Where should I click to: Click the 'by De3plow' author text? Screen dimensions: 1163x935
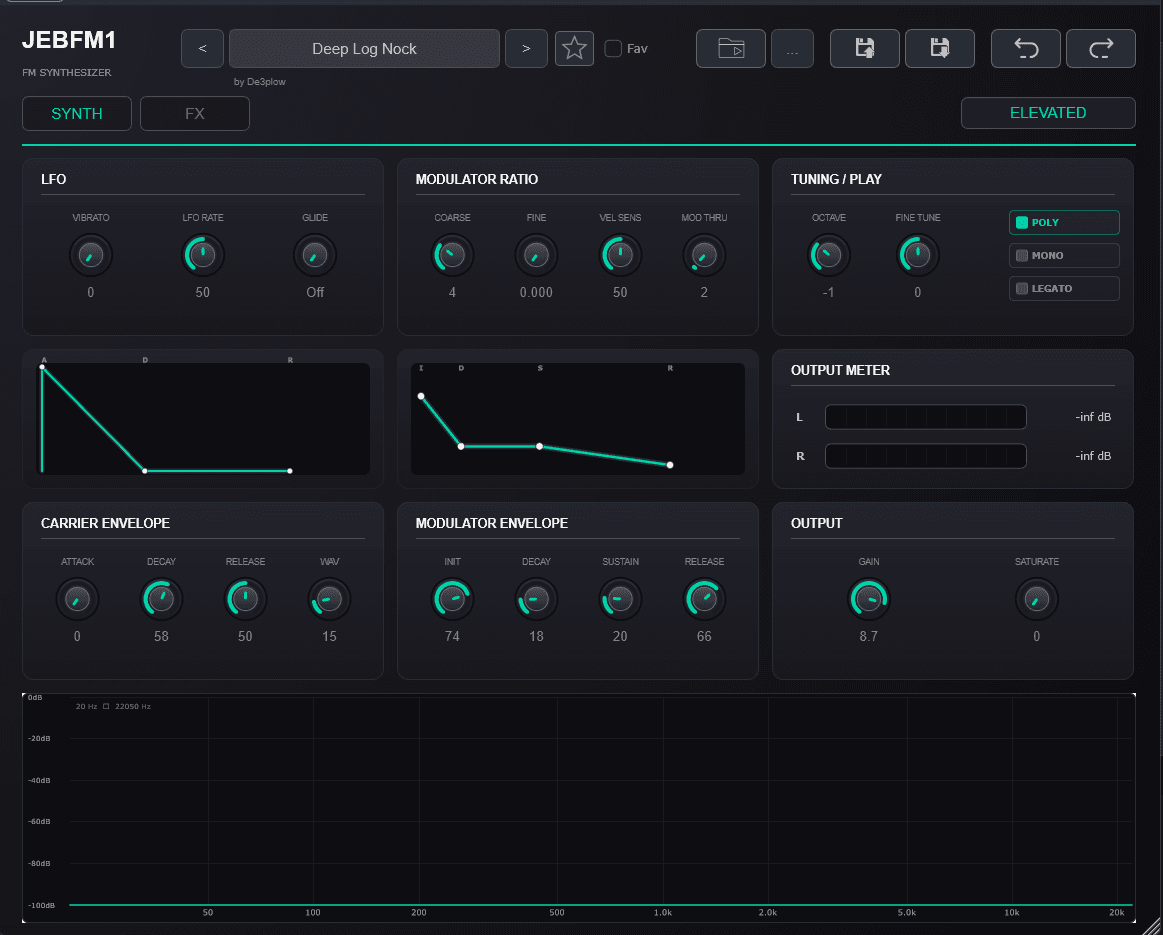coord(260,82)
